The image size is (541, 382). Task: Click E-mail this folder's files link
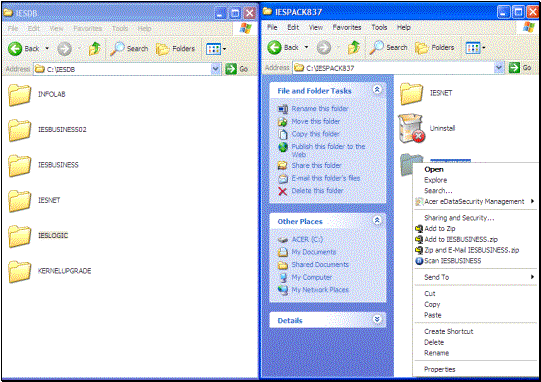pyautogui.click(x=326, y=178)
